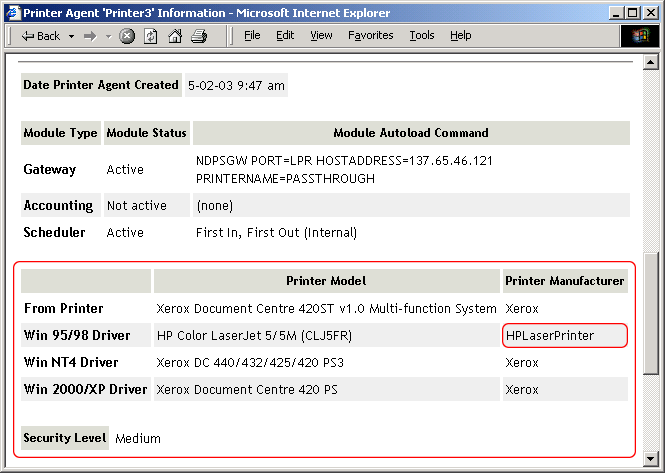Open the Tools menu

[x=422, y=36]
